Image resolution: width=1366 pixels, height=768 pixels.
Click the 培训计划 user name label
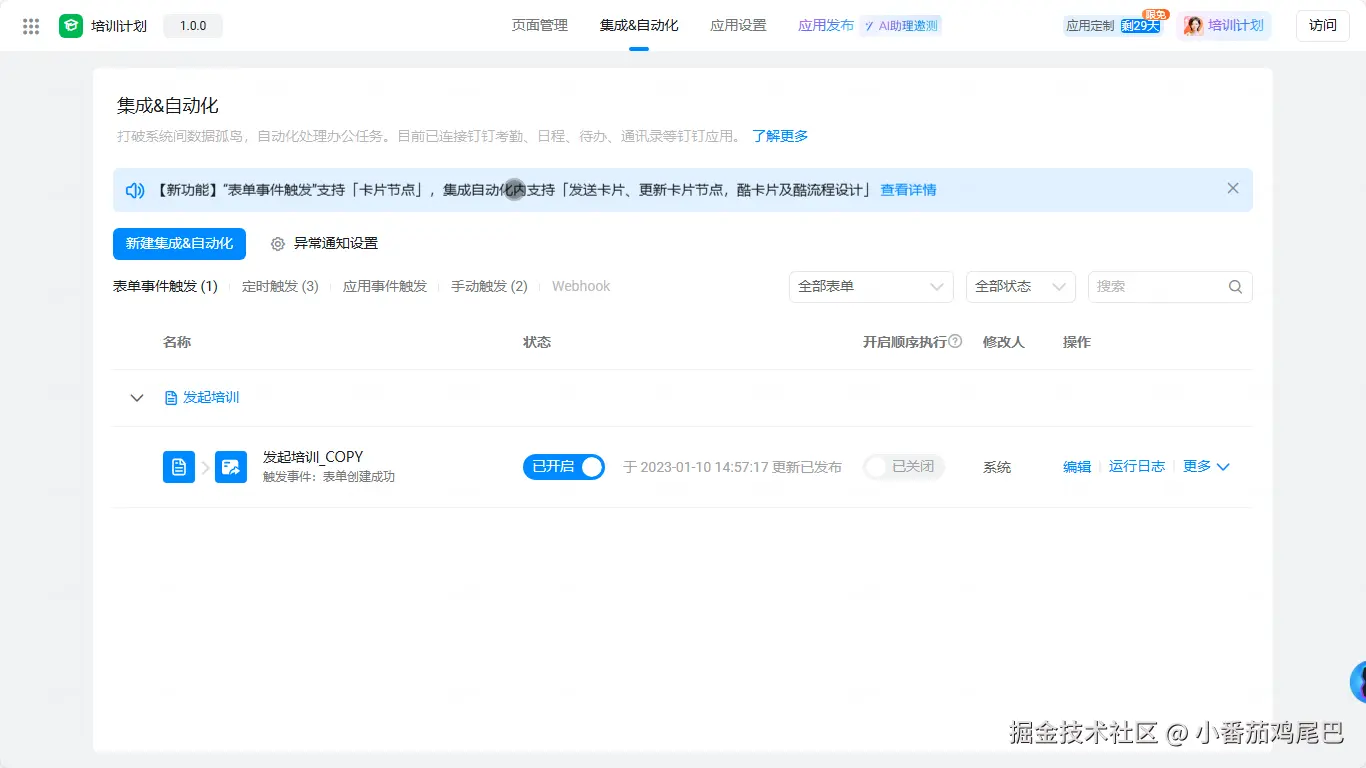coord(1236,26)
